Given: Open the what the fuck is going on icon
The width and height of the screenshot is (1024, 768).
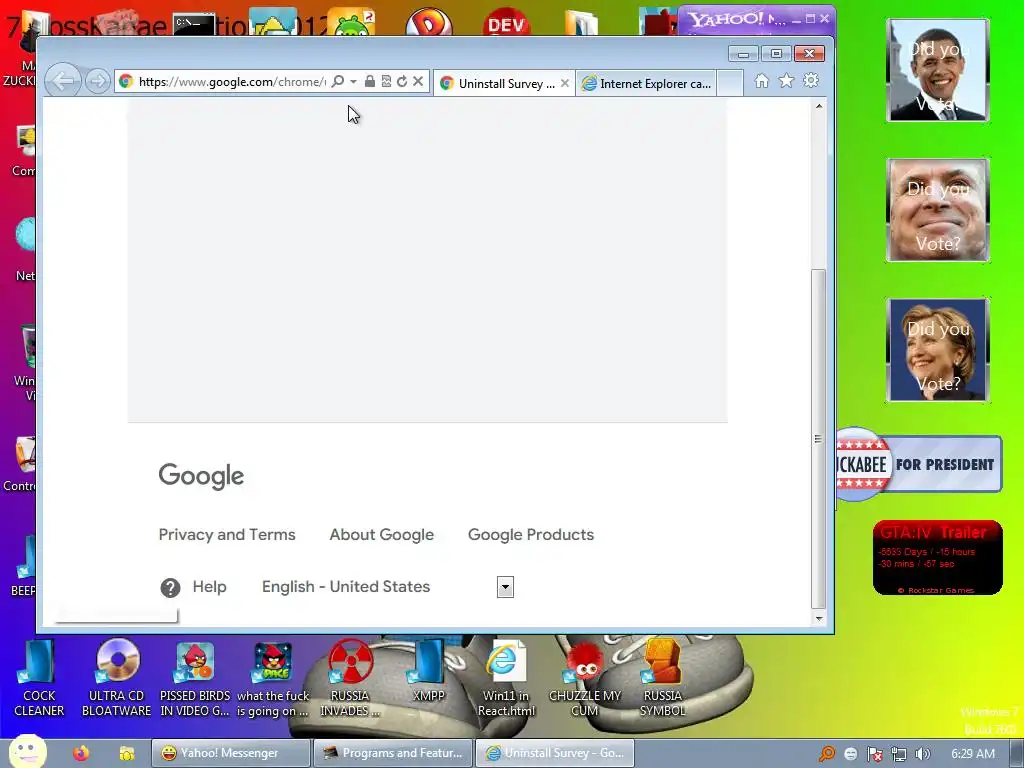Looking at the screenshot, I should click(272, 678).
